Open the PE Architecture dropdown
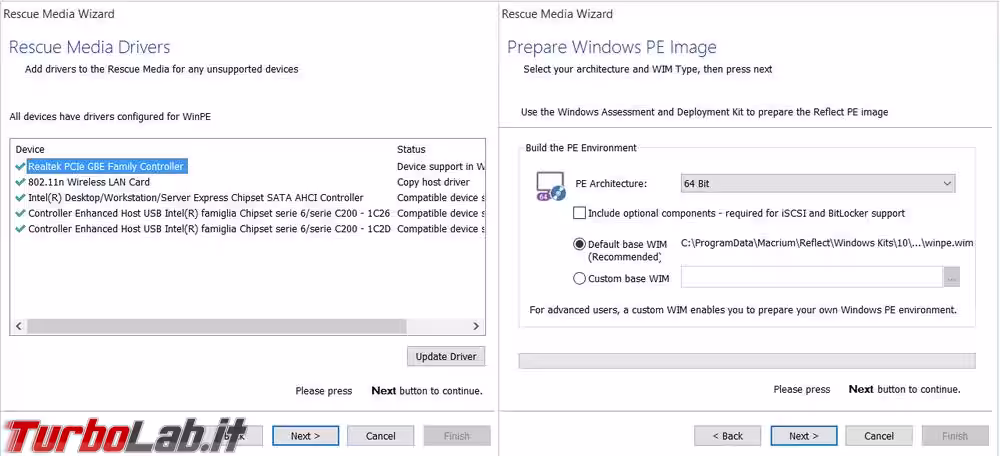The image size is (1000, 456). (x=817, y=184)
